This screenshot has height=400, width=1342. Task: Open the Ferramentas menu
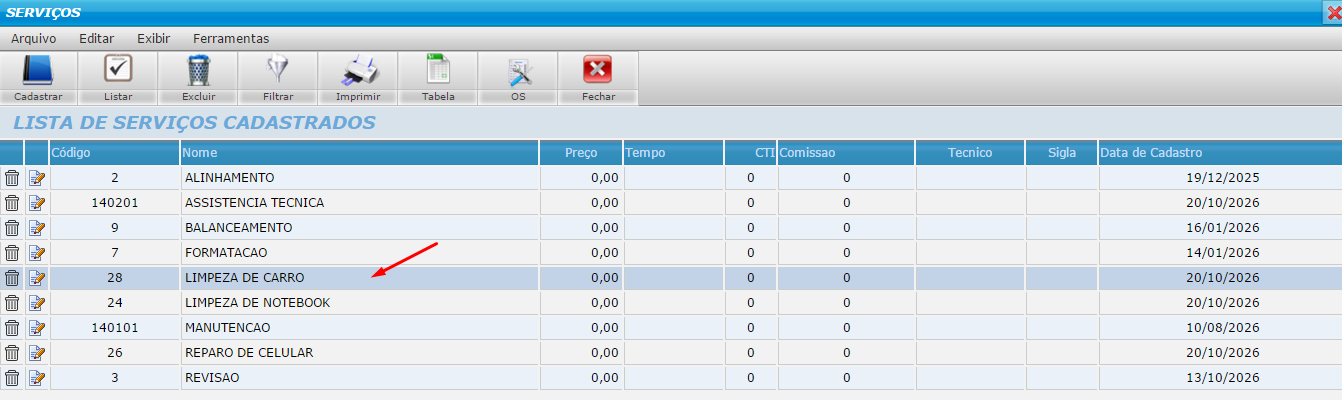231,38
